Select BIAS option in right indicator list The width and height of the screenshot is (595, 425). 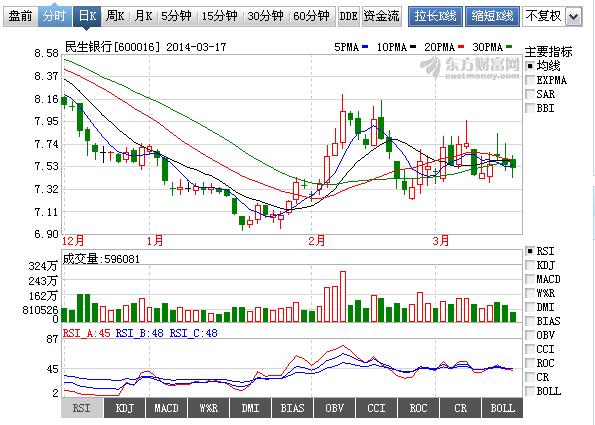[x=543, y=321]
